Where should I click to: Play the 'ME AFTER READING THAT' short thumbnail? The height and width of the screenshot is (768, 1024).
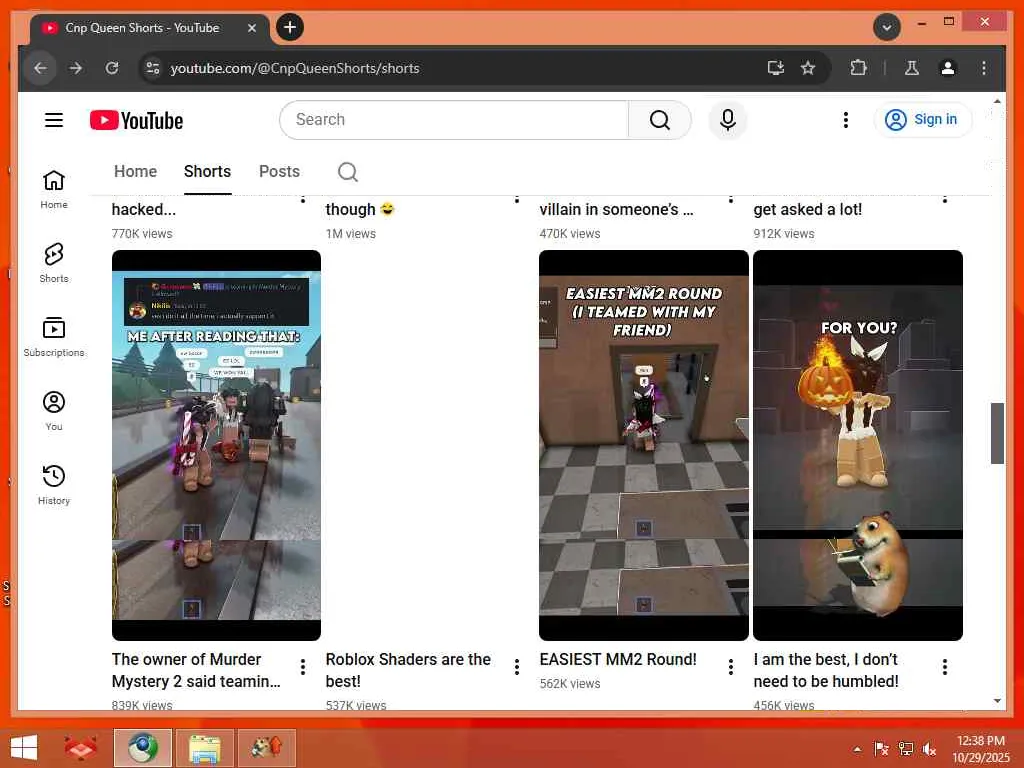(x=216, y=445)
